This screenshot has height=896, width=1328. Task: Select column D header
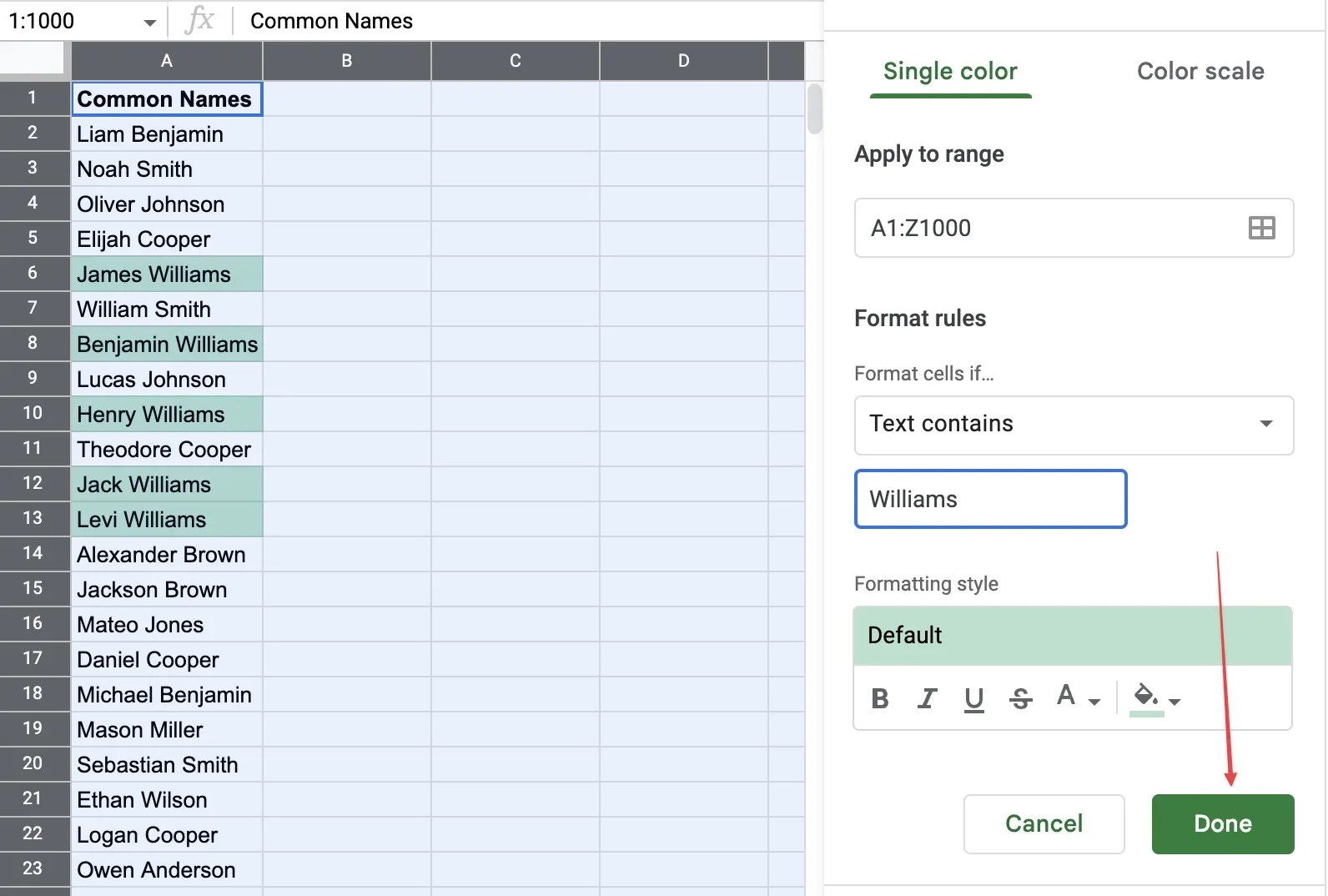click(x=684, y=61)
